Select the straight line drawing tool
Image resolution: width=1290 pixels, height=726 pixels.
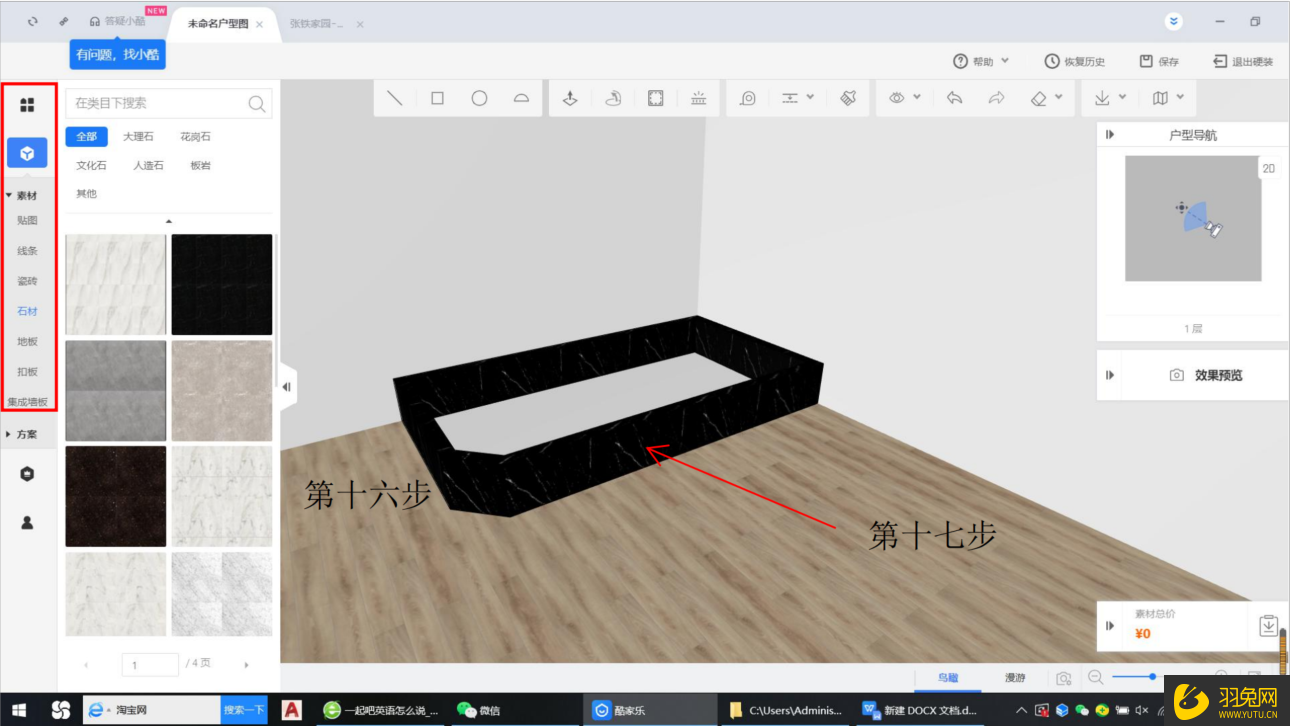click(395, 98)
